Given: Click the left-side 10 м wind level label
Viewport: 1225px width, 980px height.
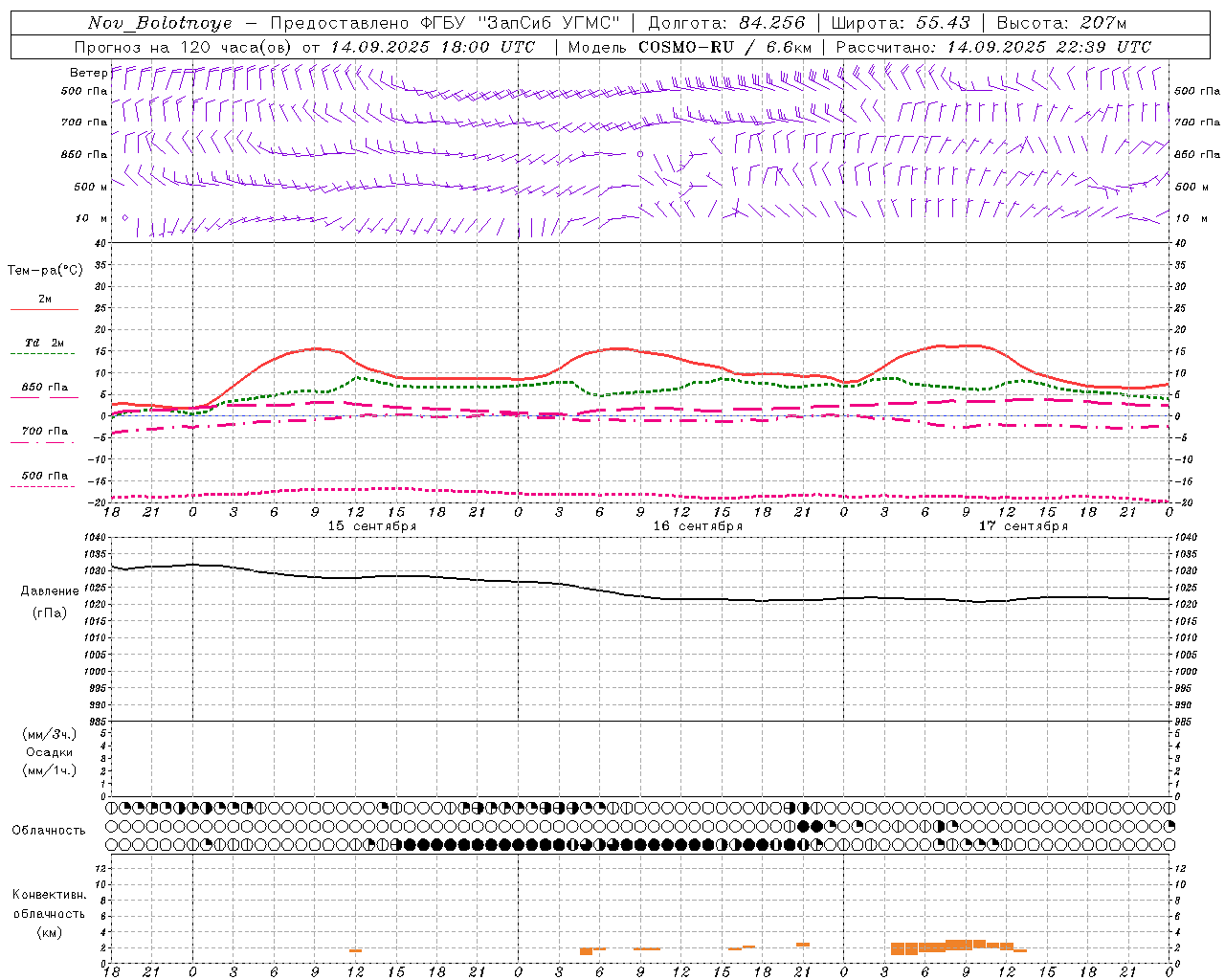Looking at the screenshot, I should [x=91, y=218].
